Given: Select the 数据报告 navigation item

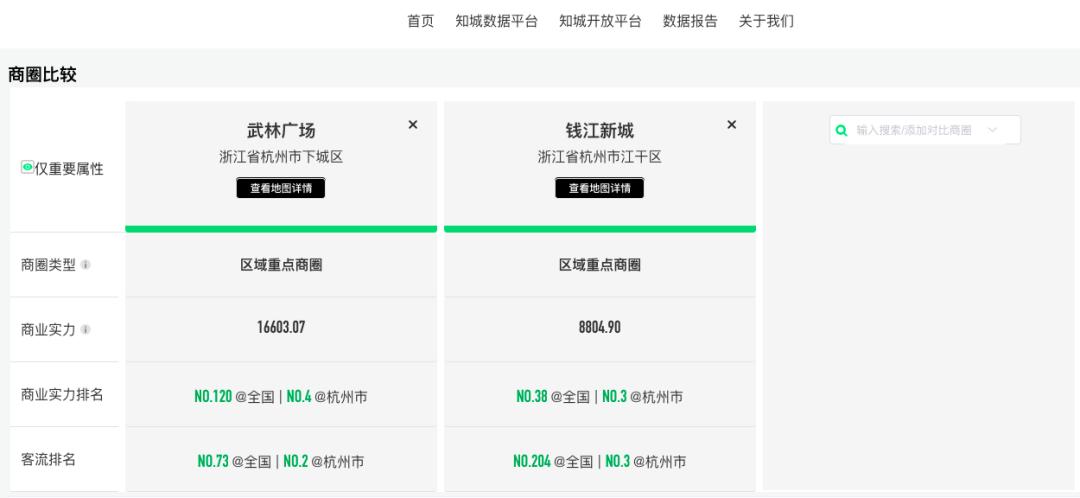Looking at the screenshot, I should (x=690, y=22).
